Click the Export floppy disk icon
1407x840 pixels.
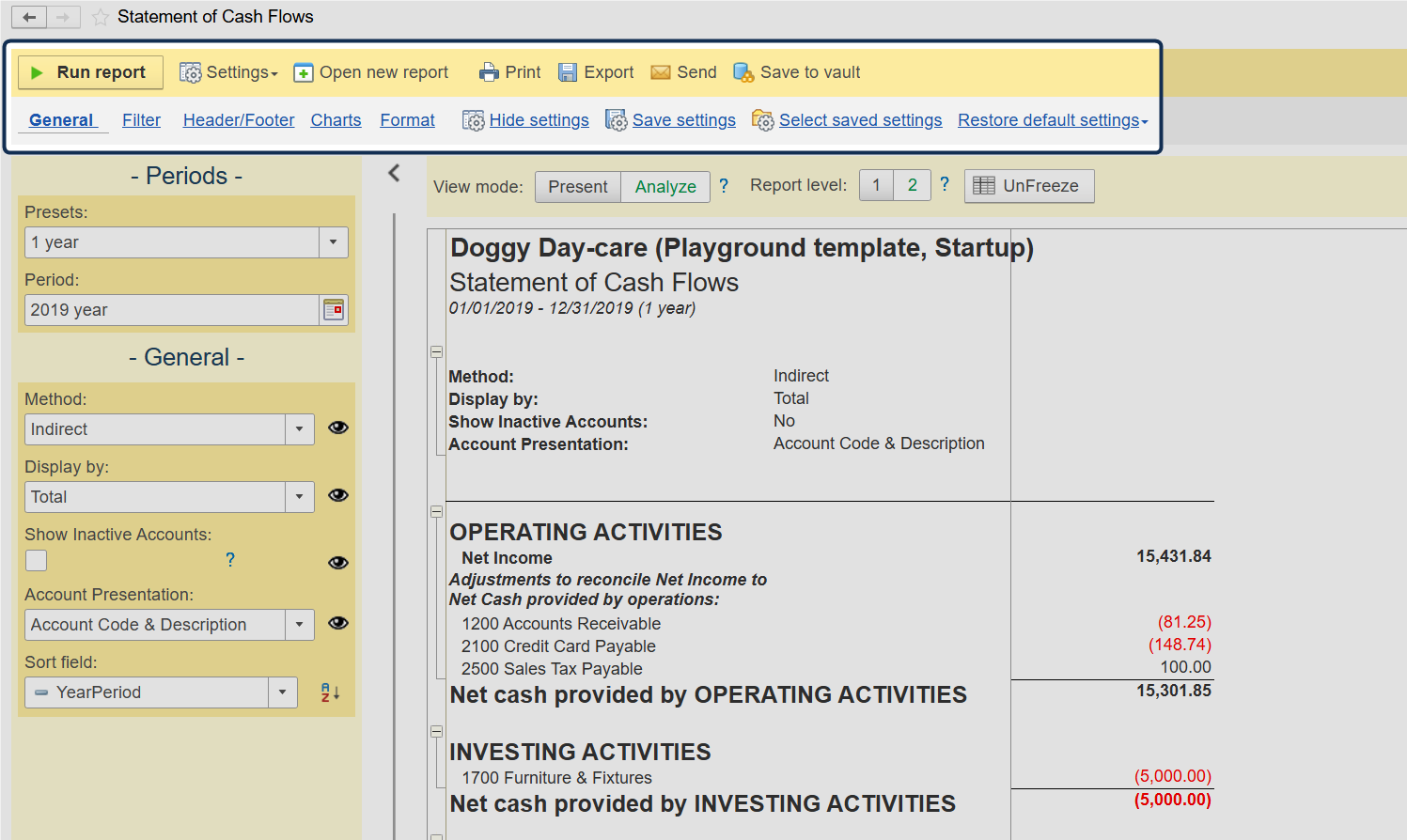[568, 72]
